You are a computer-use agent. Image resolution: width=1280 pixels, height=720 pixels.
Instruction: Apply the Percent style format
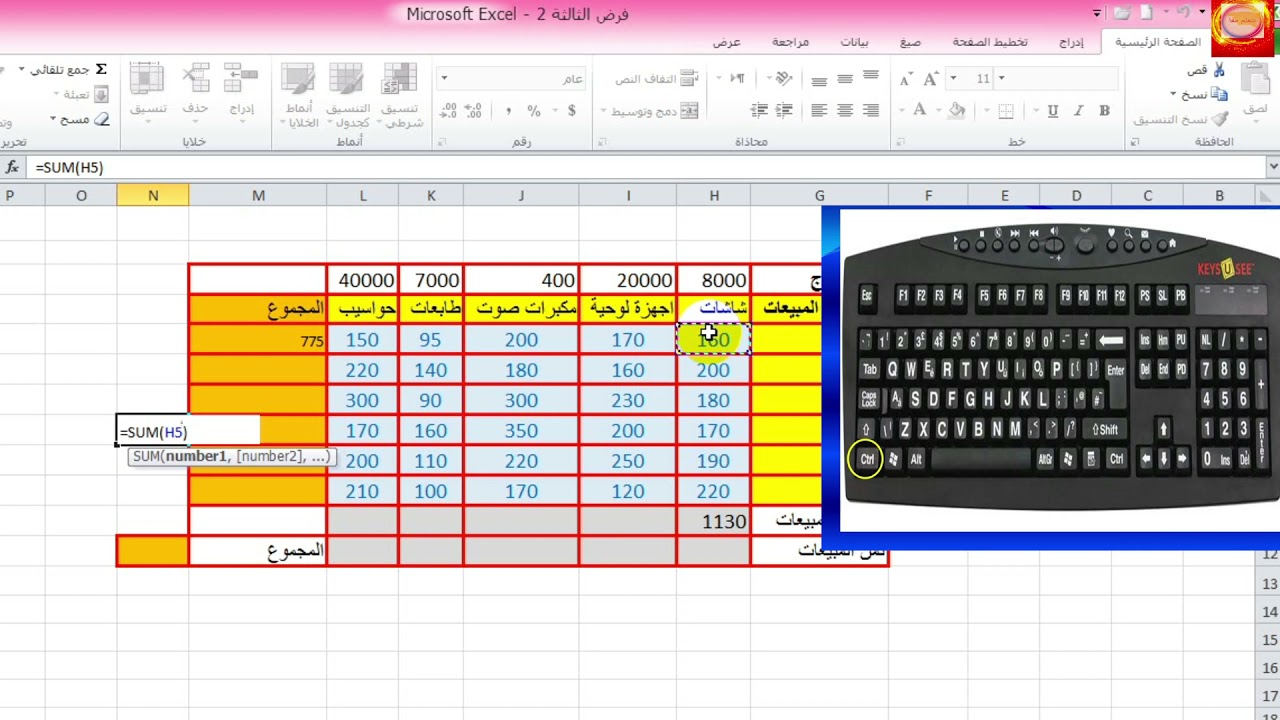coord(534,111)
